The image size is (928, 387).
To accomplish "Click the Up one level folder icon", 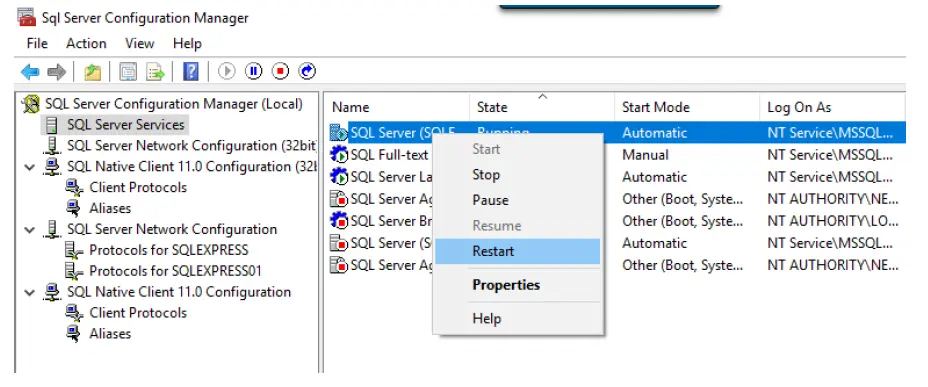I will pos(92,72).
